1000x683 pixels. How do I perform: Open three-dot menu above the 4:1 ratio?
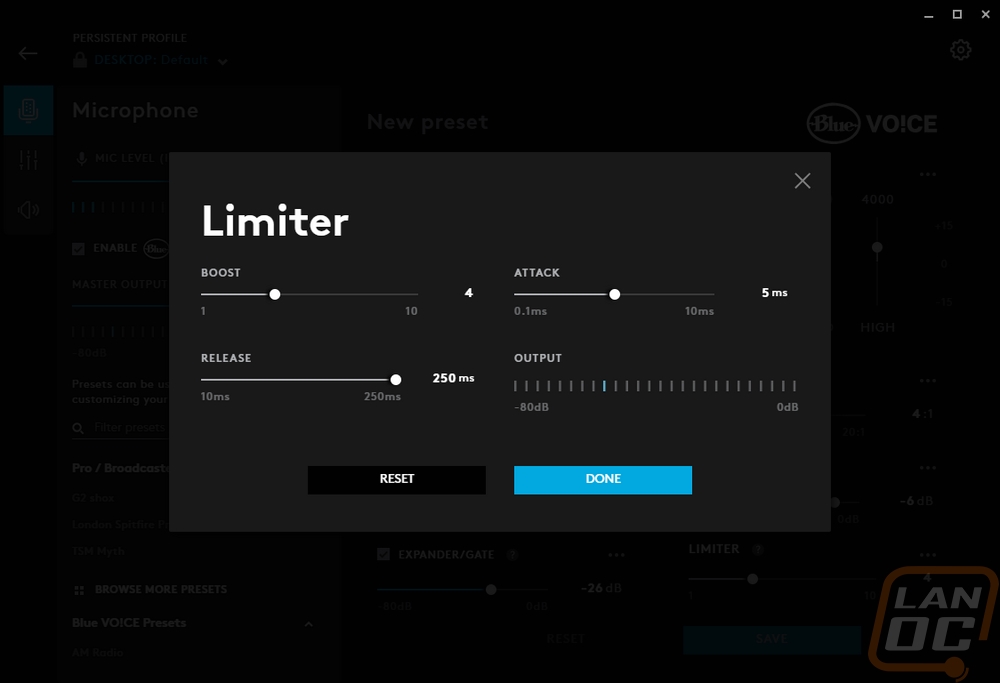[x=928, y=381]
